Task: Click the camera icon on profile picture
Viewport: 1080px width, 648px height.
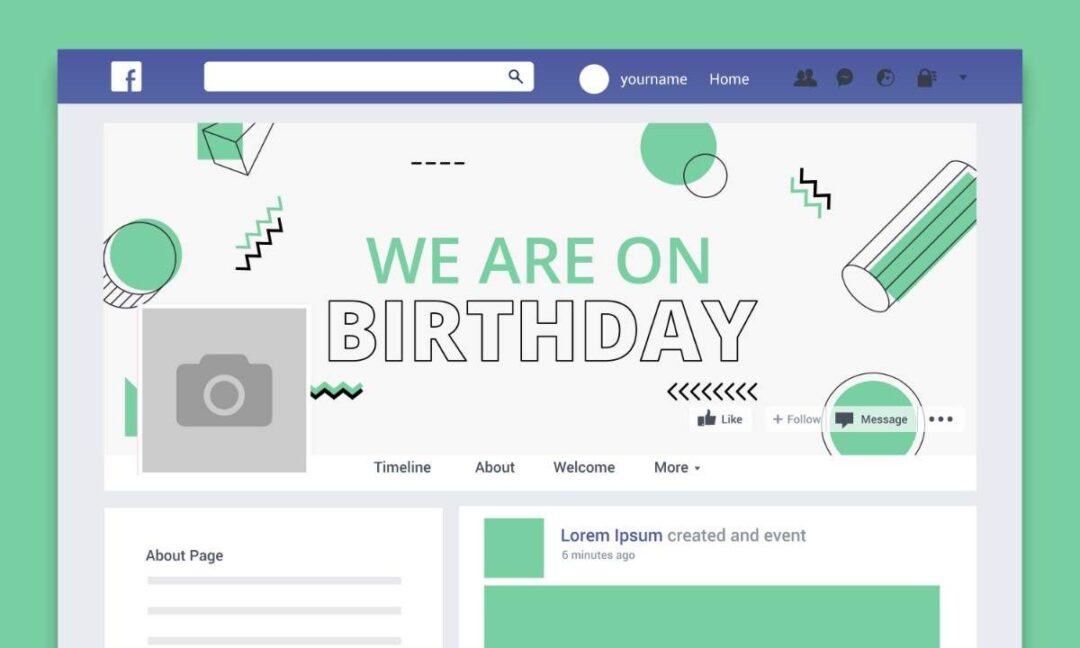Action: click(224, 390)
